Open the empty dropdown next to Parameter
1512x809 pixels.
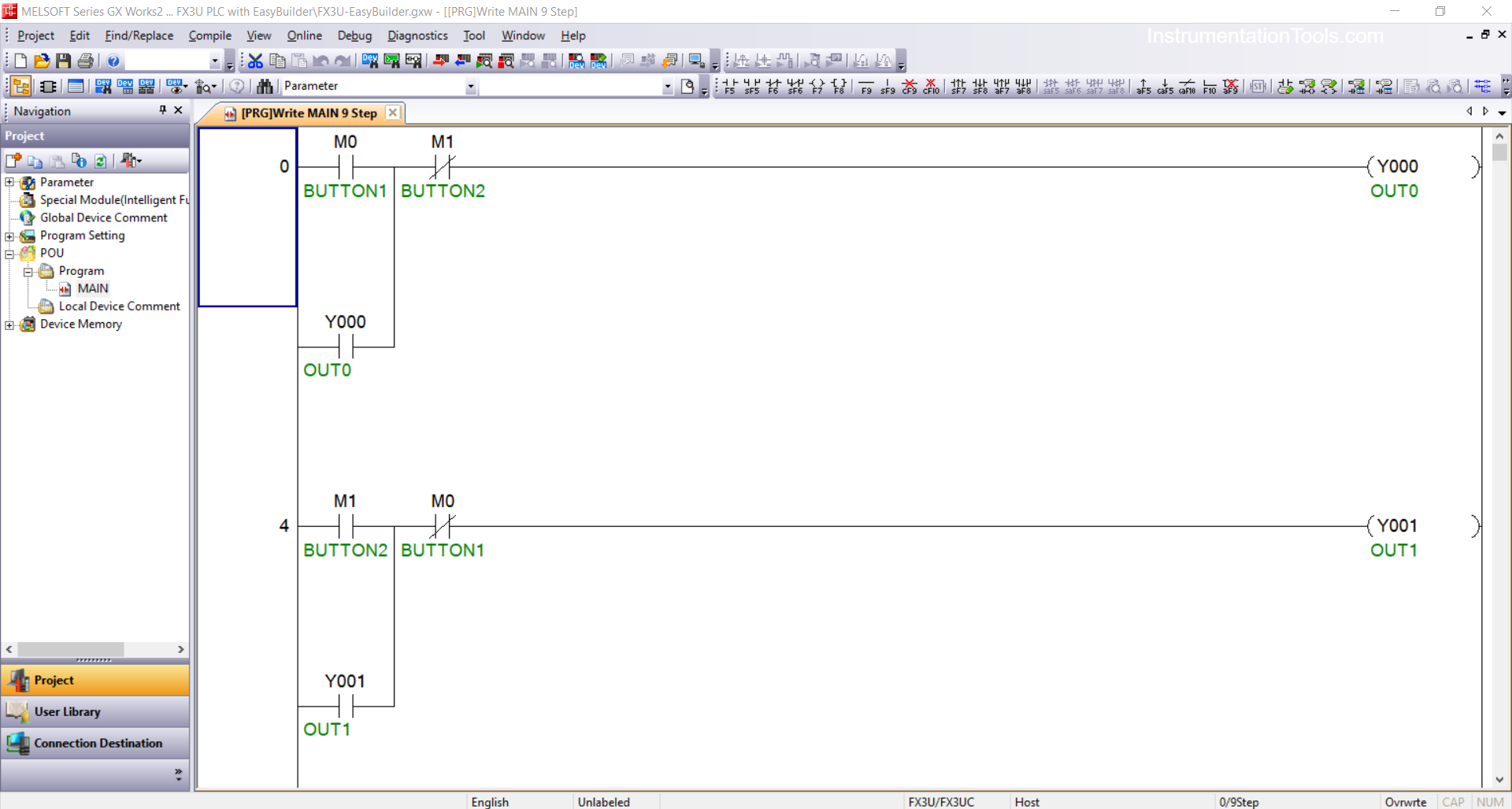[667, 87]
